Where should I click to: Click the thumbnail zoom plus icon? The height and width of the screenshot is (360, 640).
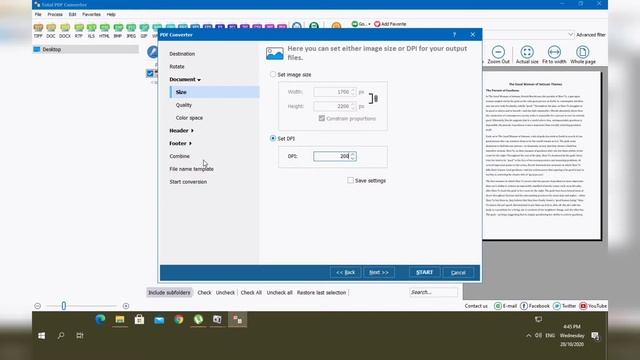[x=126, y=306]
